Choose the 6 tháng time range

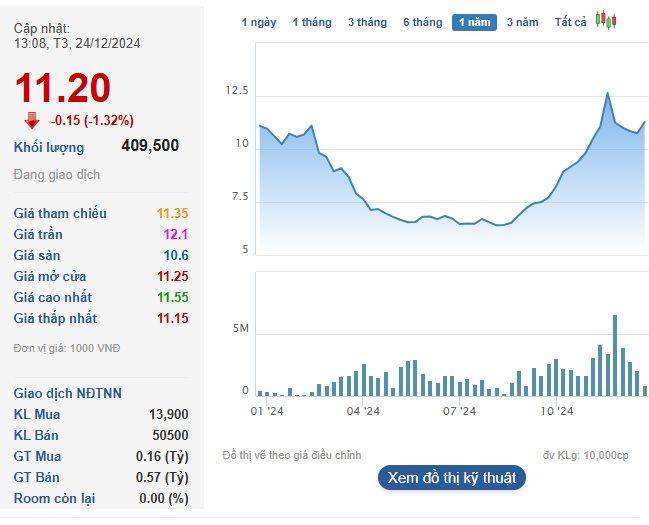click(422, 22)
